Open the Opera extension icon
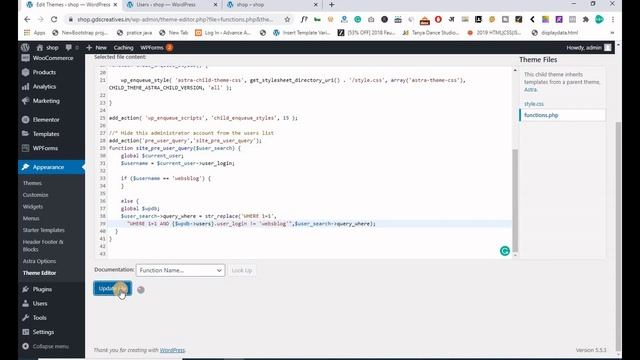The image size is (640, 360). (x=438, y=19)
